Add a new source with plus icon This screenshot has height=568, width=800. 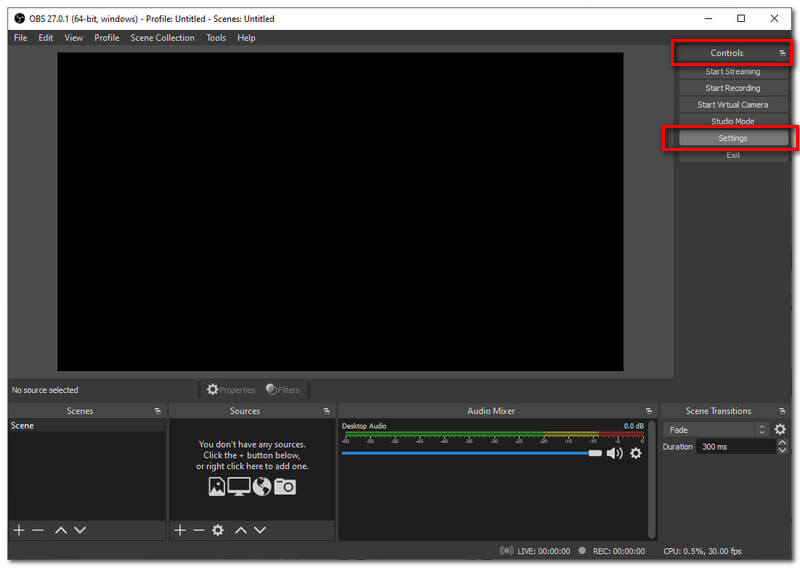(180, 530)
